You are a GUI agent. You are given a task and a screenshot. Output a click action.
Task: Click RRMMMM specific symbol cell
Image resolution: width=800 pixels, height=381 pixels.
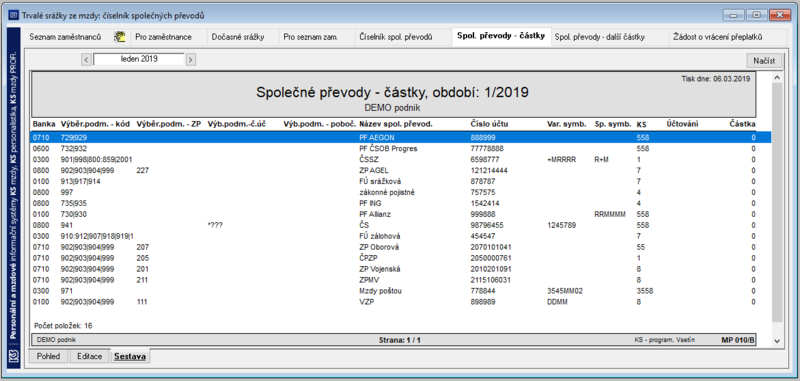[610, 214]
